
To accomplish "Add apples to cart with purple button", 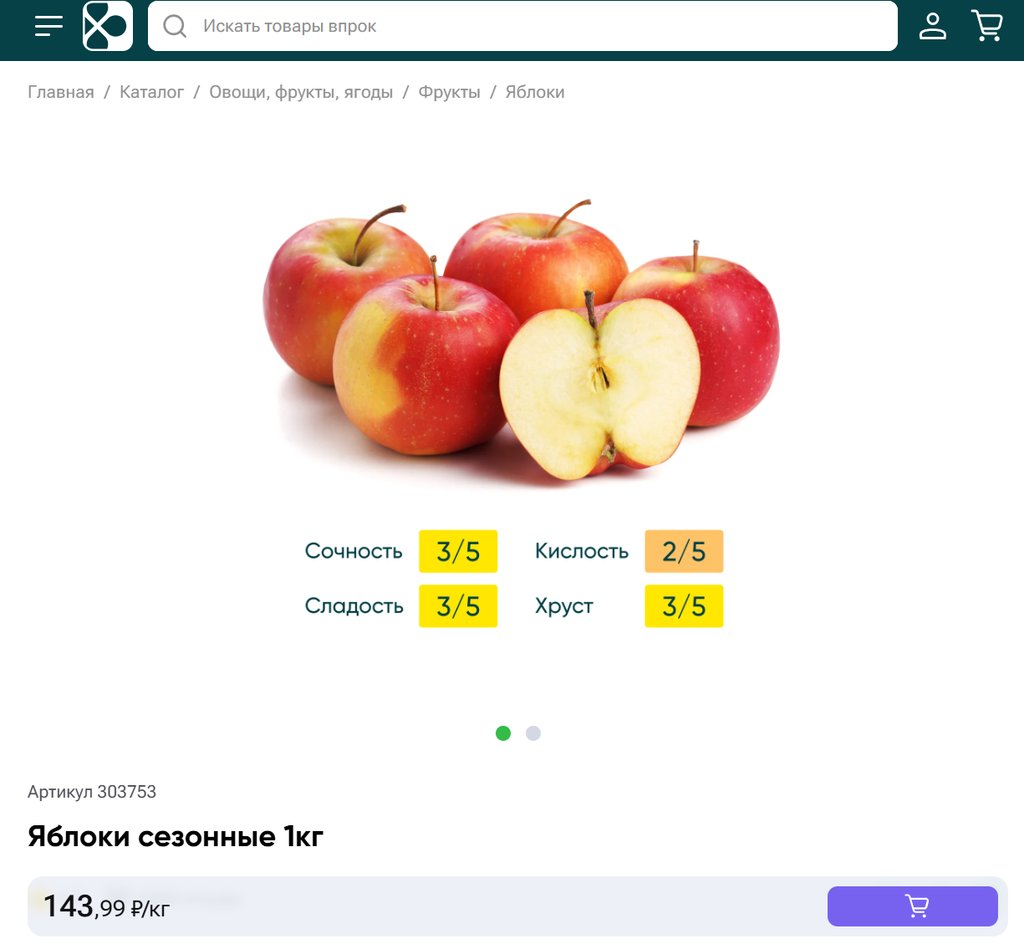I will (x=912, y=906).
